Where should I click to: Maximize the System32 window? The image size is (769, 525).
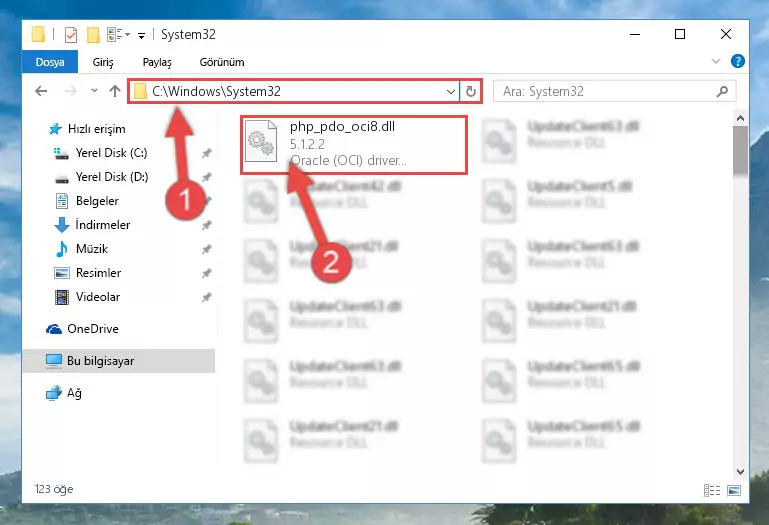pos(680,34)
